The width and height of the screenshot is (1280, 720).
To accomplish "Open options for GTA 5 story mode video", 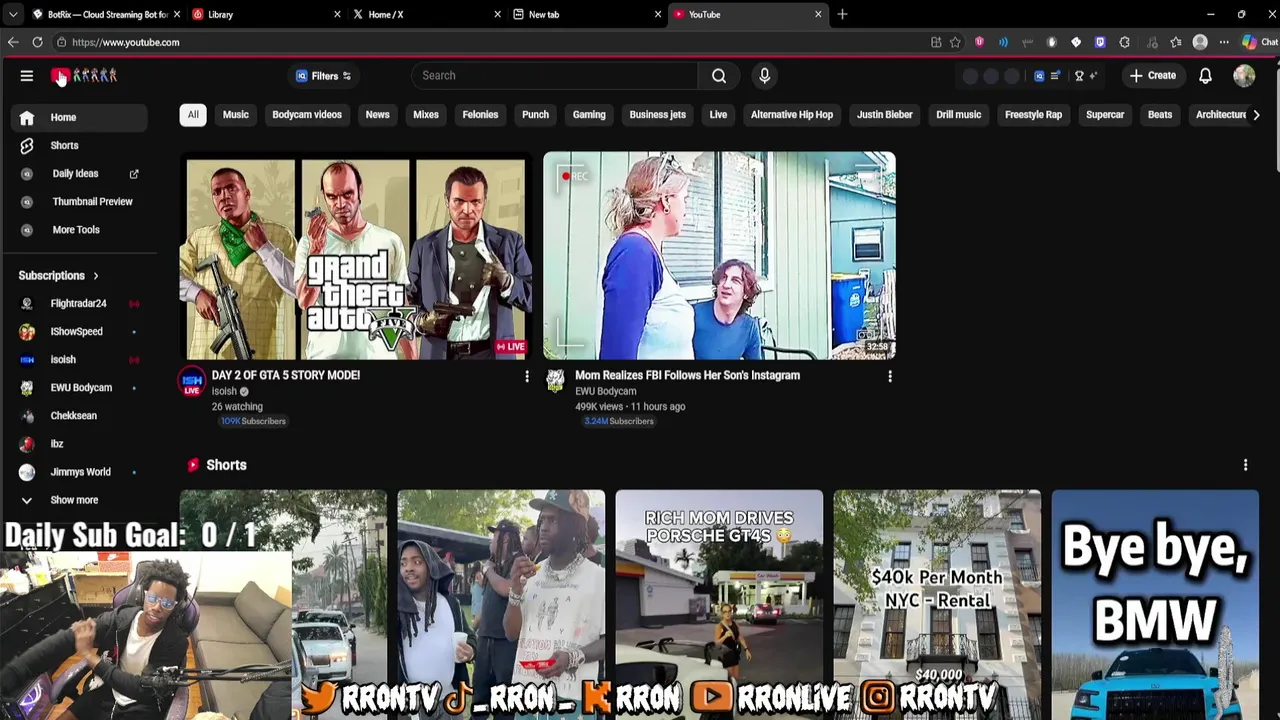I will [527, 377].
